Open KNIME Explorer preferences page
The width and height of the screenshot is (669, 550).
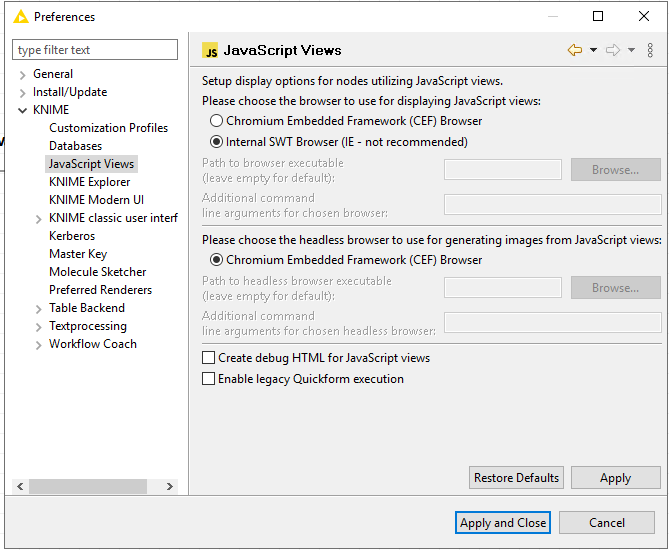point(90,182)
